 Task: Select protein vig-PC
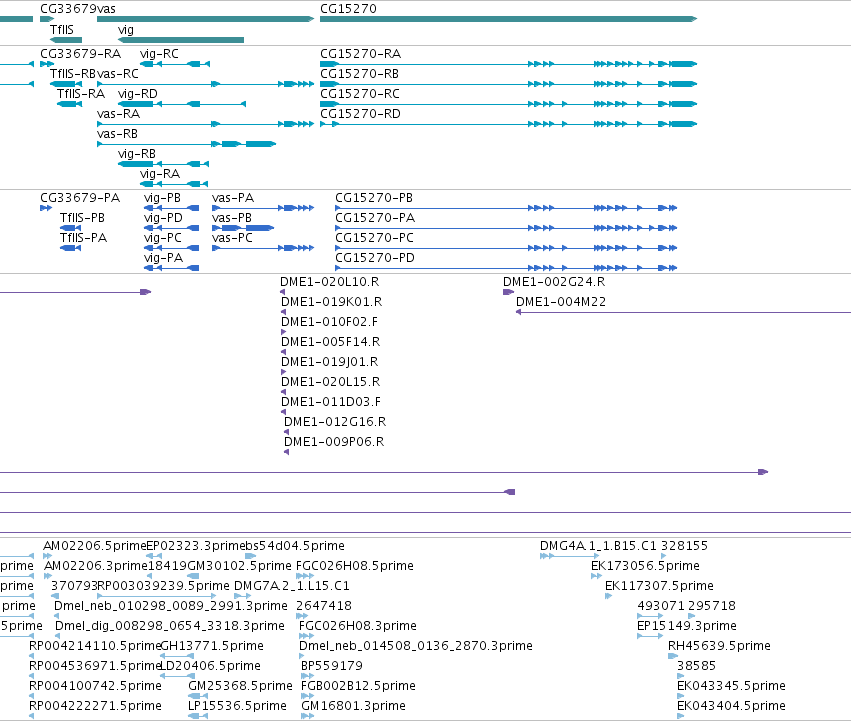pyautogui.click(x=162, y=238)
